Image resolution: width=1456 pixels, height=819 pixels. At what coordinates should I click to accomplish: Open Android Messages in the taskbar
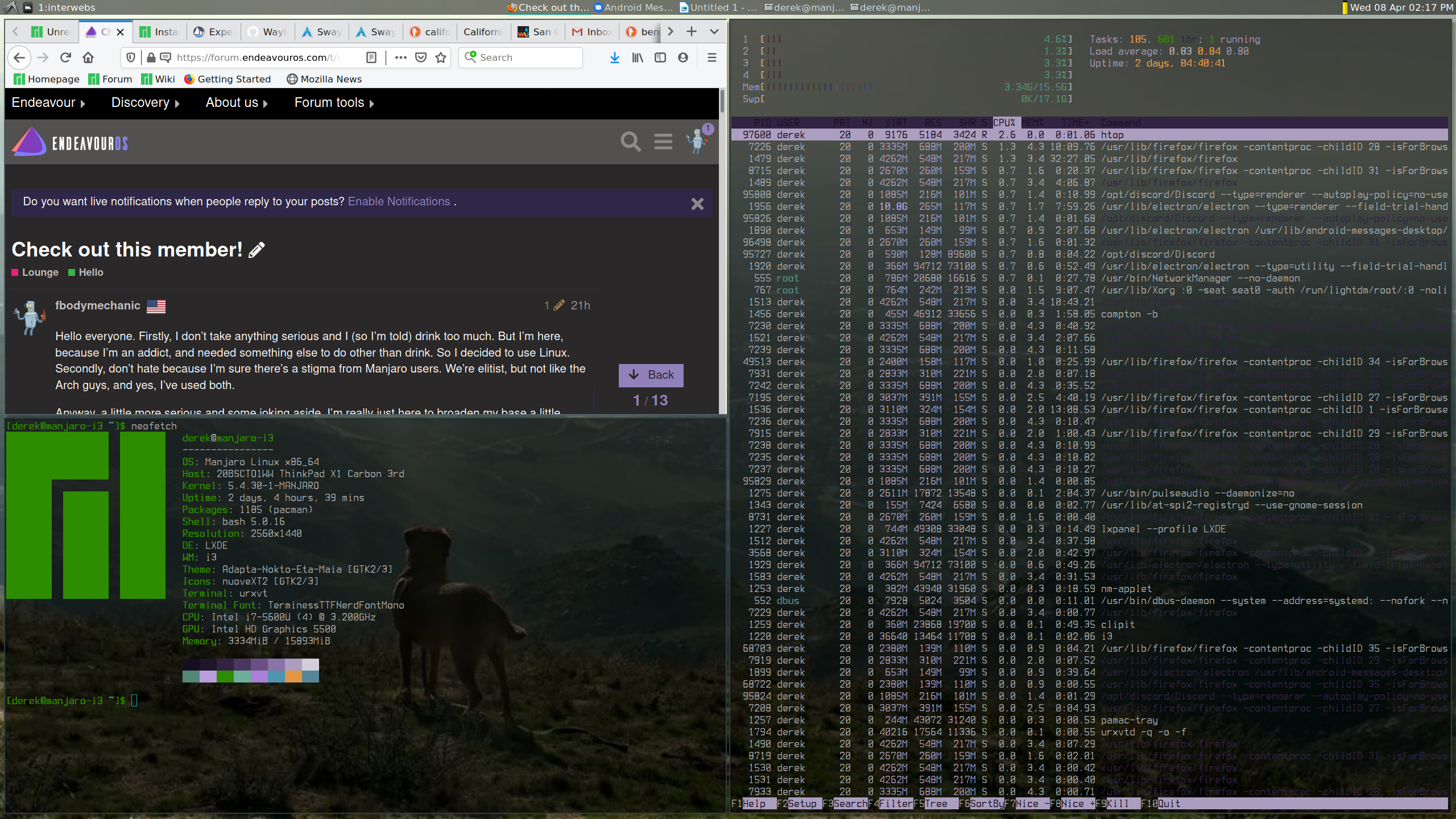click(633, 7)
